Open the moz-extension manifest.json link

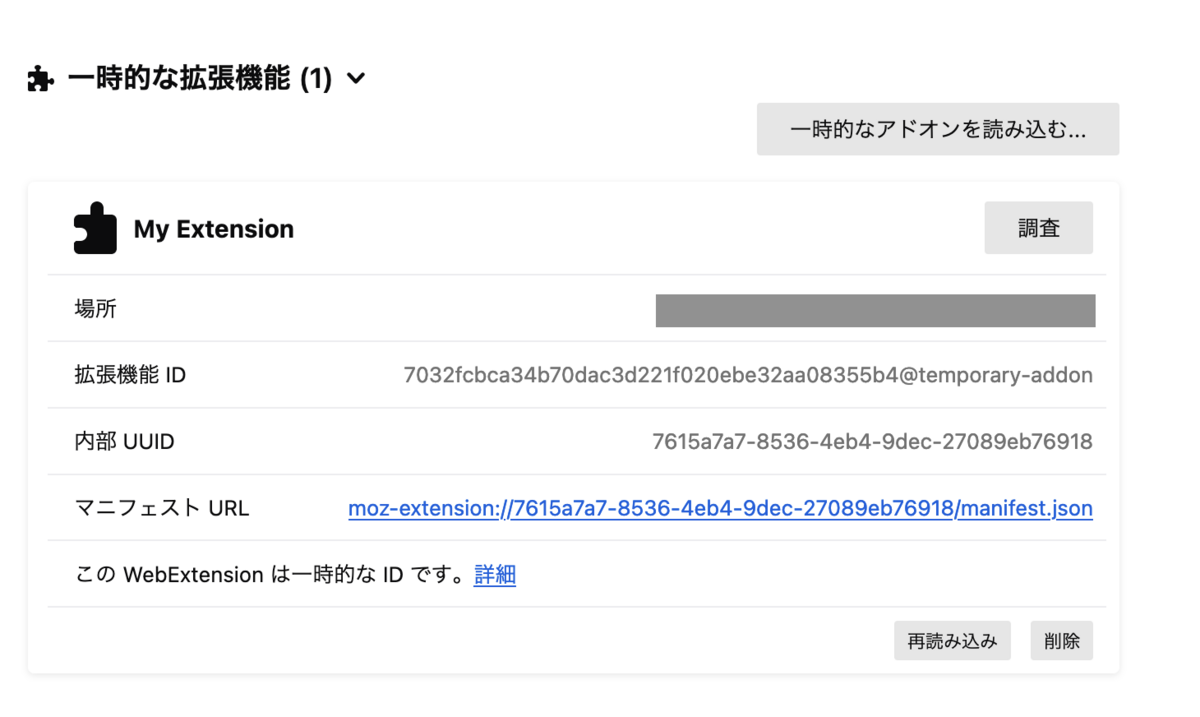(x=720, y=508)
